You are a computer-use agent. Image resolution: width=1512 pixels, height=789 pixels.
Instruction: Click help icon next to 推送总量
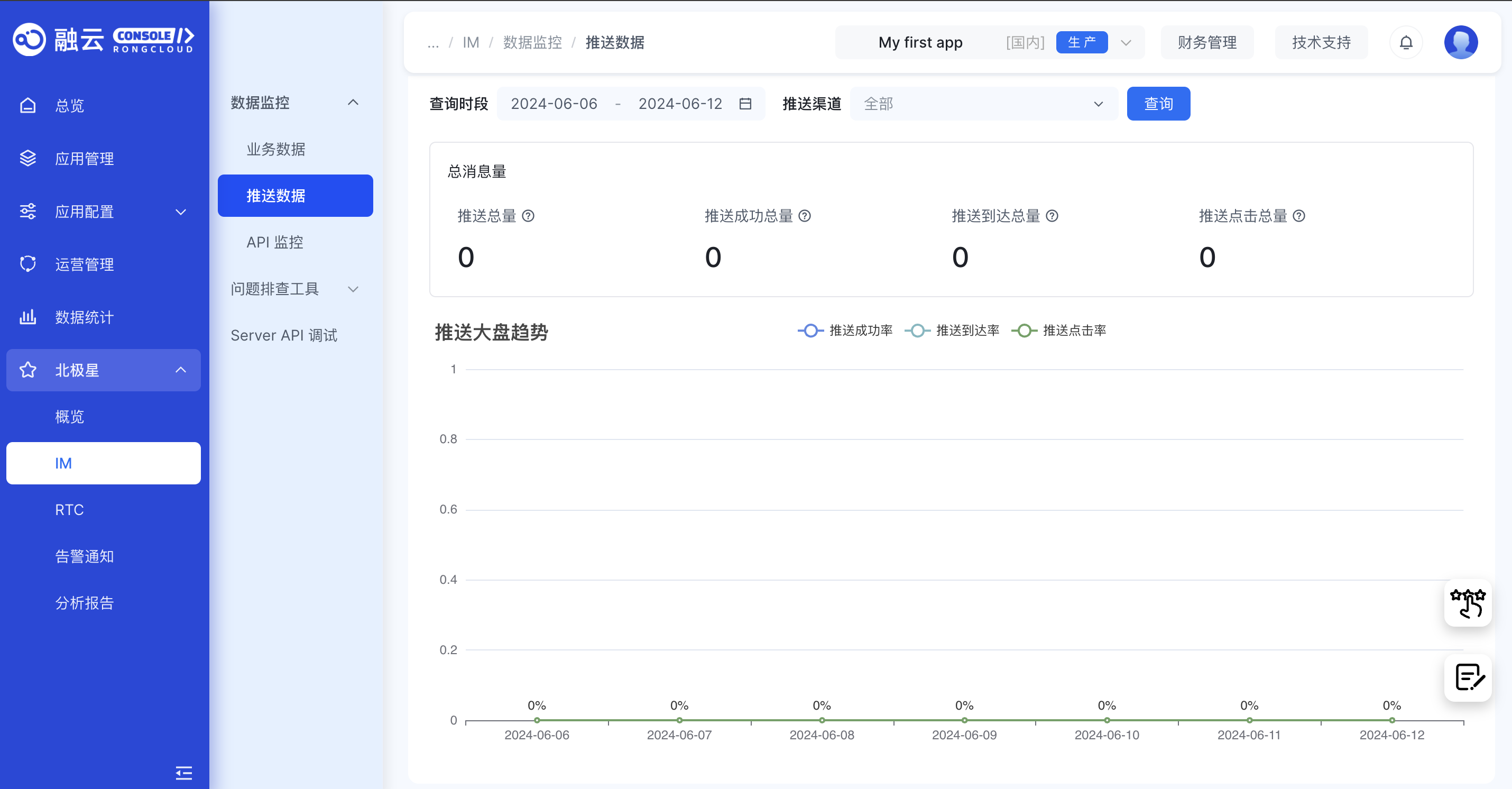(x=528, y=216)
